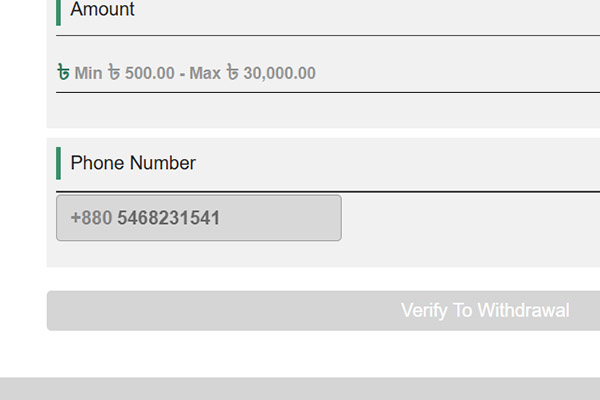
Task: Click the Phone Number section heading
Action: coord(133,163)
